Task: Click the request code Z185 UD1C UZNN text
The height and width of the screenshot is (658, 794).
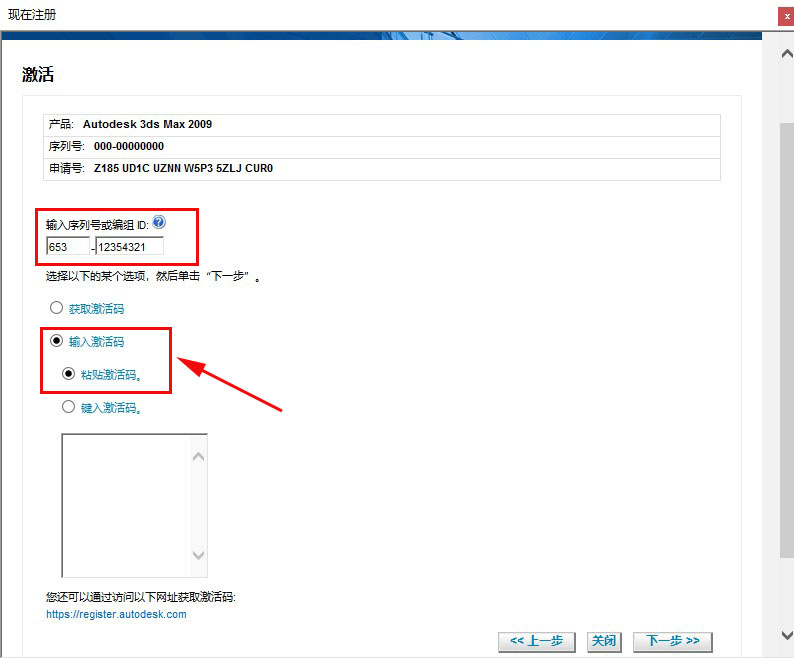Action: 183,168
